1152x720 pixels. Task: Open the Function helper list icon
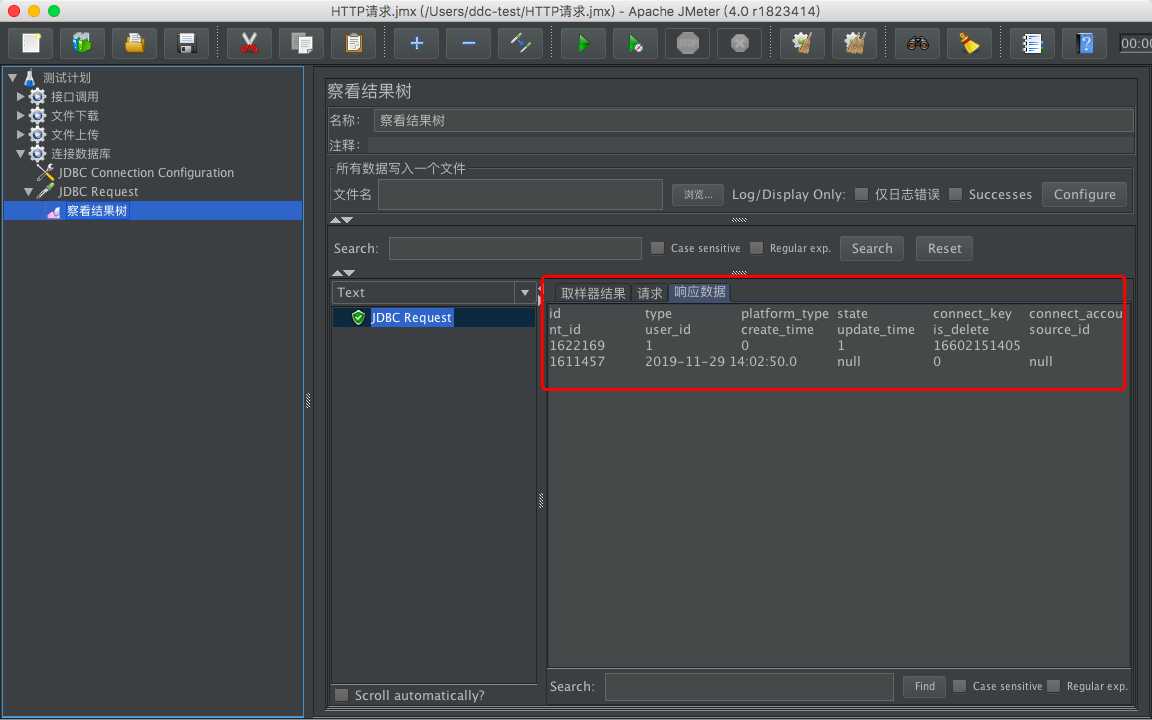tap(1032, 43)
